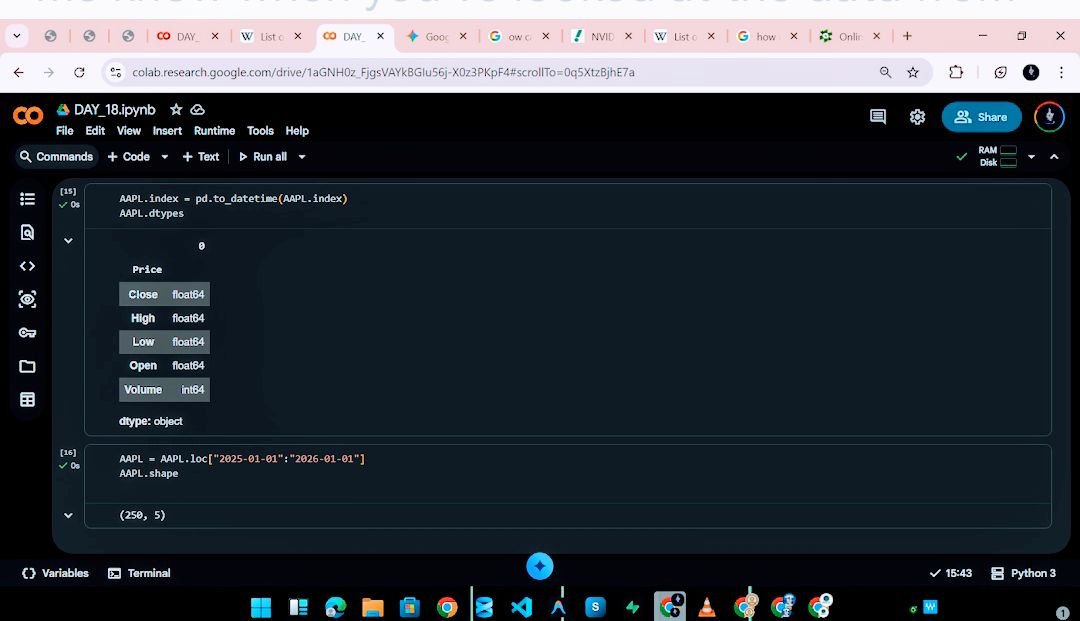This screenshot has width=1080, height=621.
Task: Open the browser extensions puzzle icon
Action: (956, 72)
